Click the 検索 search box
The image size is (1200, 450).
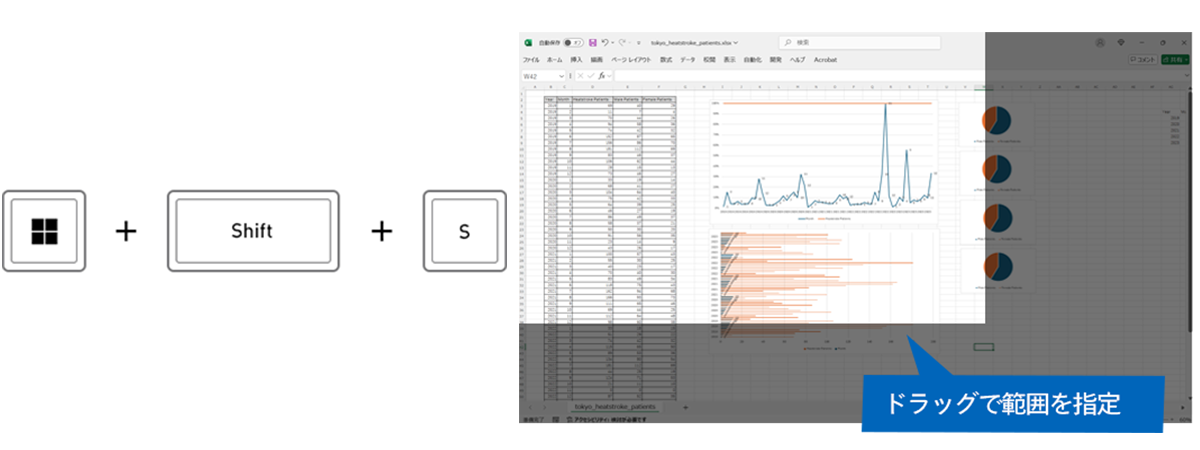click(860, 43)
